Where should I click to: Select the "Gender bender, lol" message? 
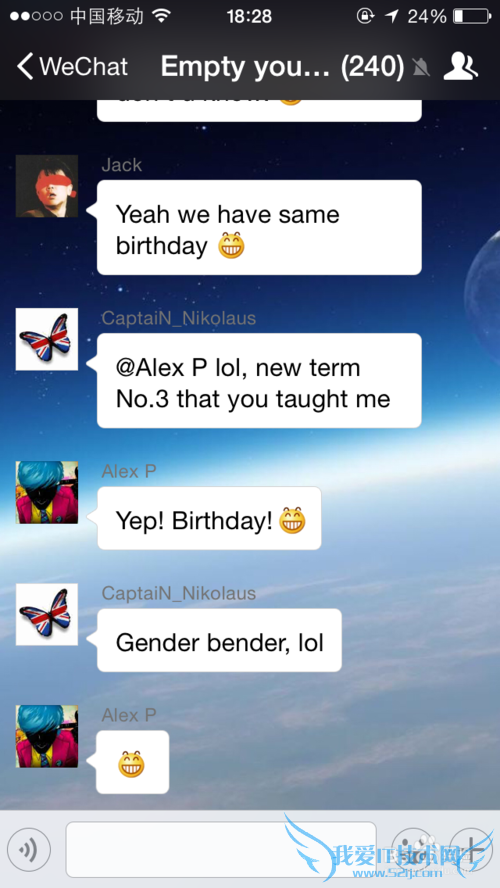click(x=219, y=640)
